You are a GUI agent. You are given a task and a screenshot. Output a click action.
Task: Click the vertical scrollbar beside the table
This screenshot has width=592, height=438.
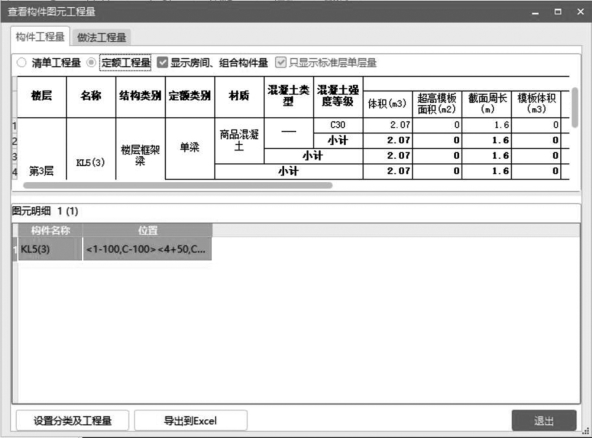click(x=575, y=108)
